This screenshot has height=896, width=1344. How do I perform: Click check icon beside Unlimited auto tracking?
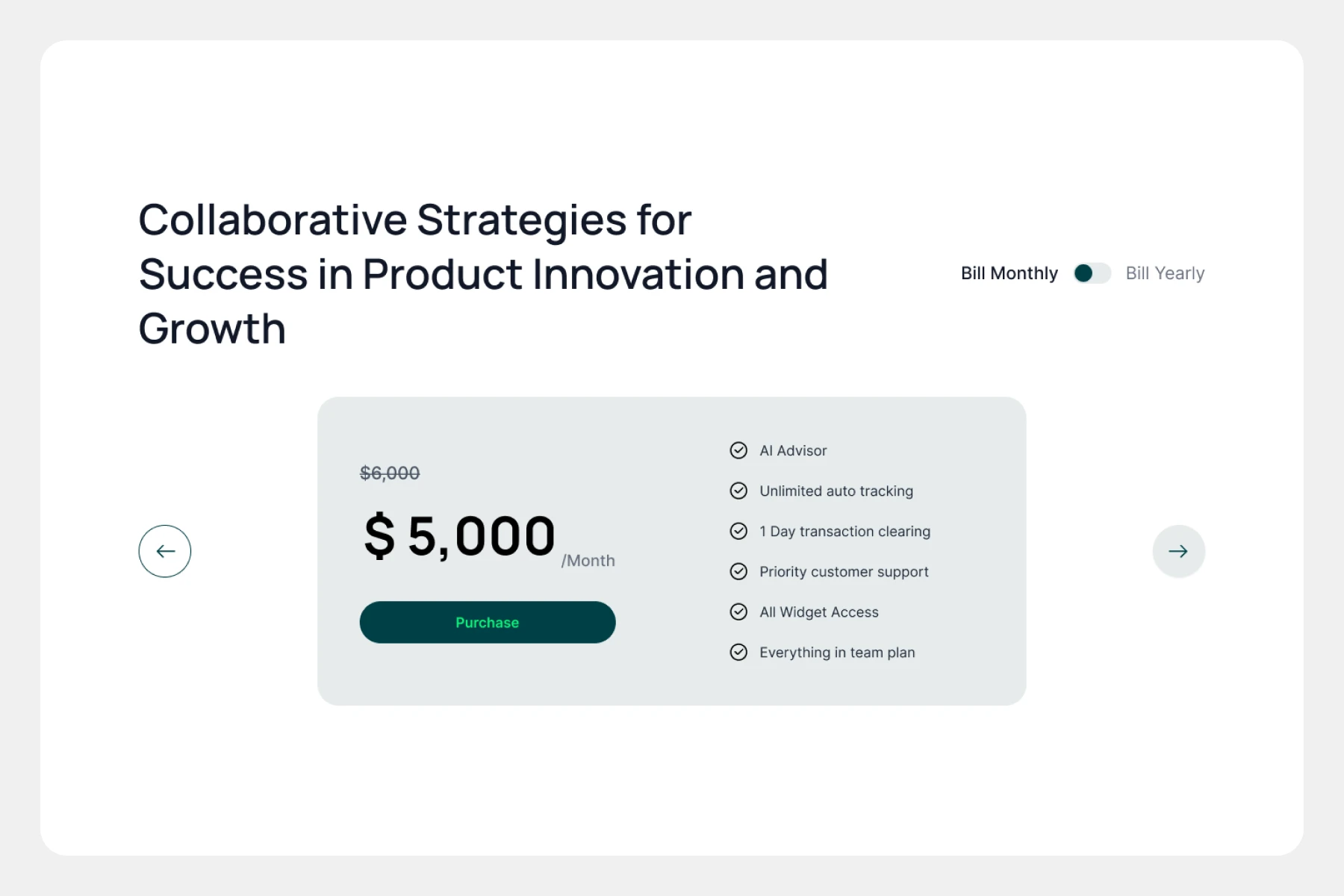(x=738, y=491)
